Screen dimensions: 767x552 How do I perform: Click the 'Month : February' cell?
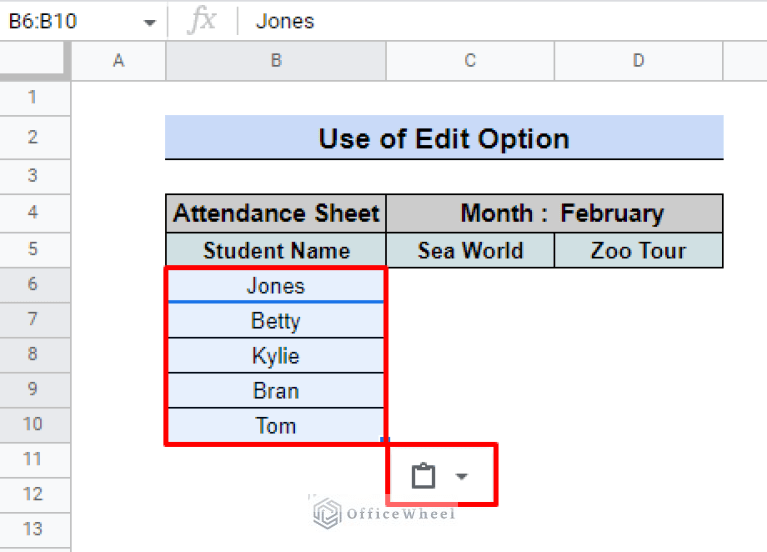[555, 213]
